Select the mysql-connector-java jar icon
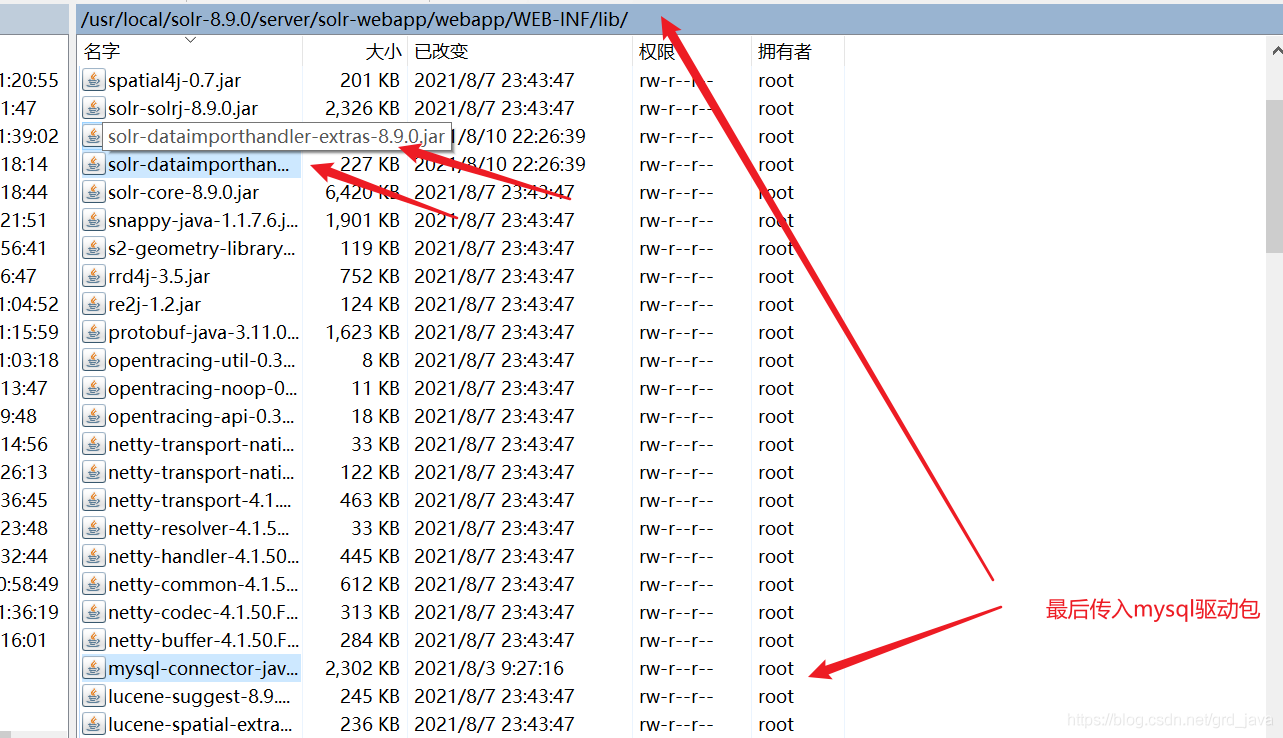 coord(94,668)
